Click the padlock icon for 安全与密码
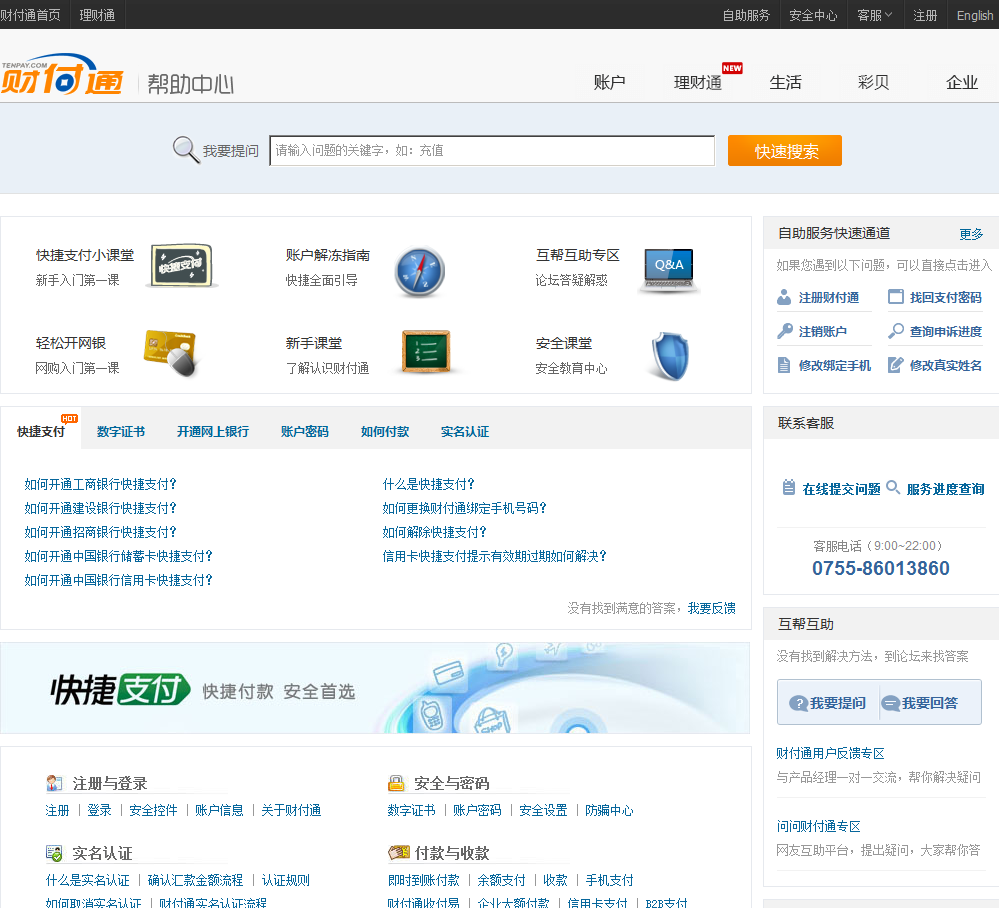Image resolution: width=999 pixels, height=908 pixels. coord(396,782)
